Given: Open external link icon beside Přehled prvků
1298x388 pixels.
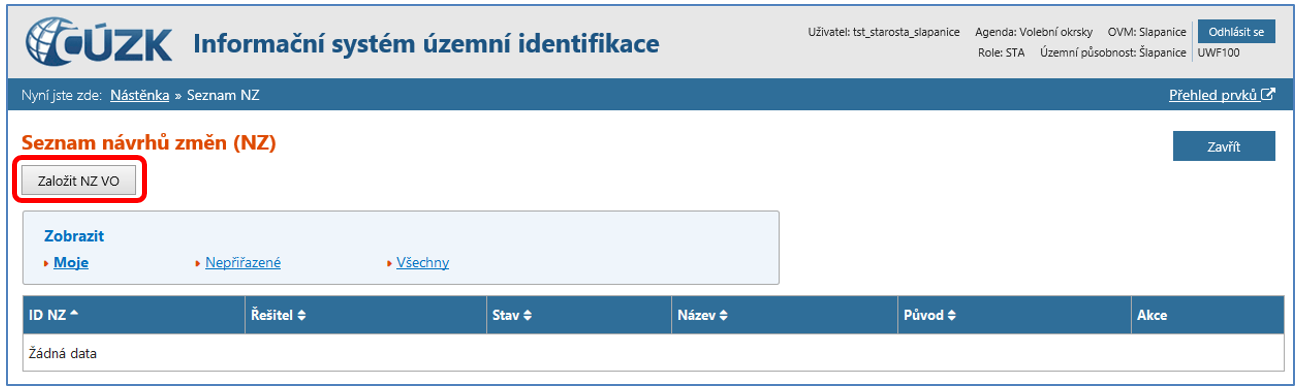Looking at the screenshot, I should point(1268,95).
